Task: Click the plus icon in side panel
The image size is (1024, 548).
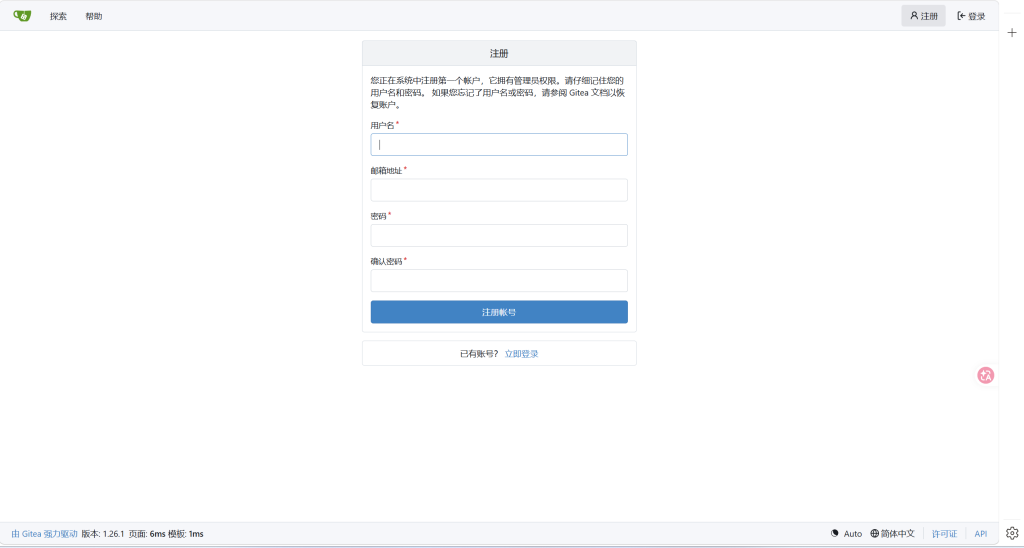Action: pyautogui.click(x=1012, y=33)
